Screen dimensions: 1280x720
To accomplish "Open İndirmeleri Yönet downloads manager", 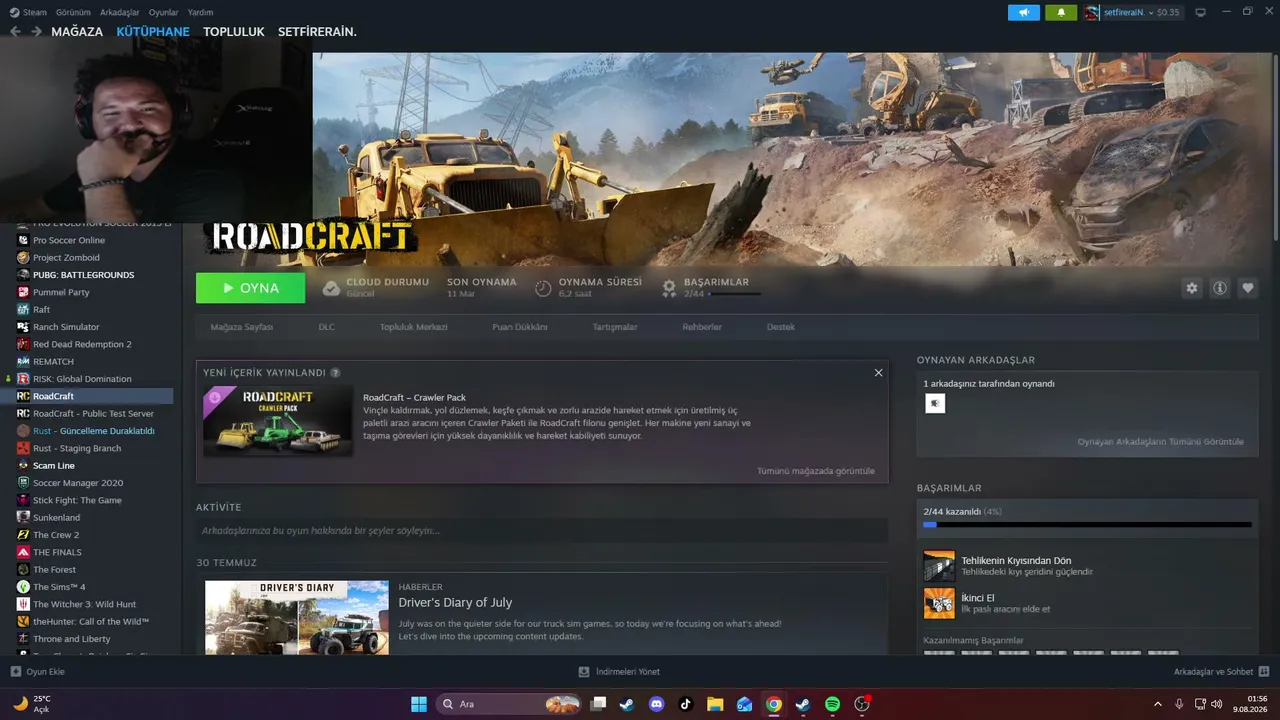I will coord(619,672).
